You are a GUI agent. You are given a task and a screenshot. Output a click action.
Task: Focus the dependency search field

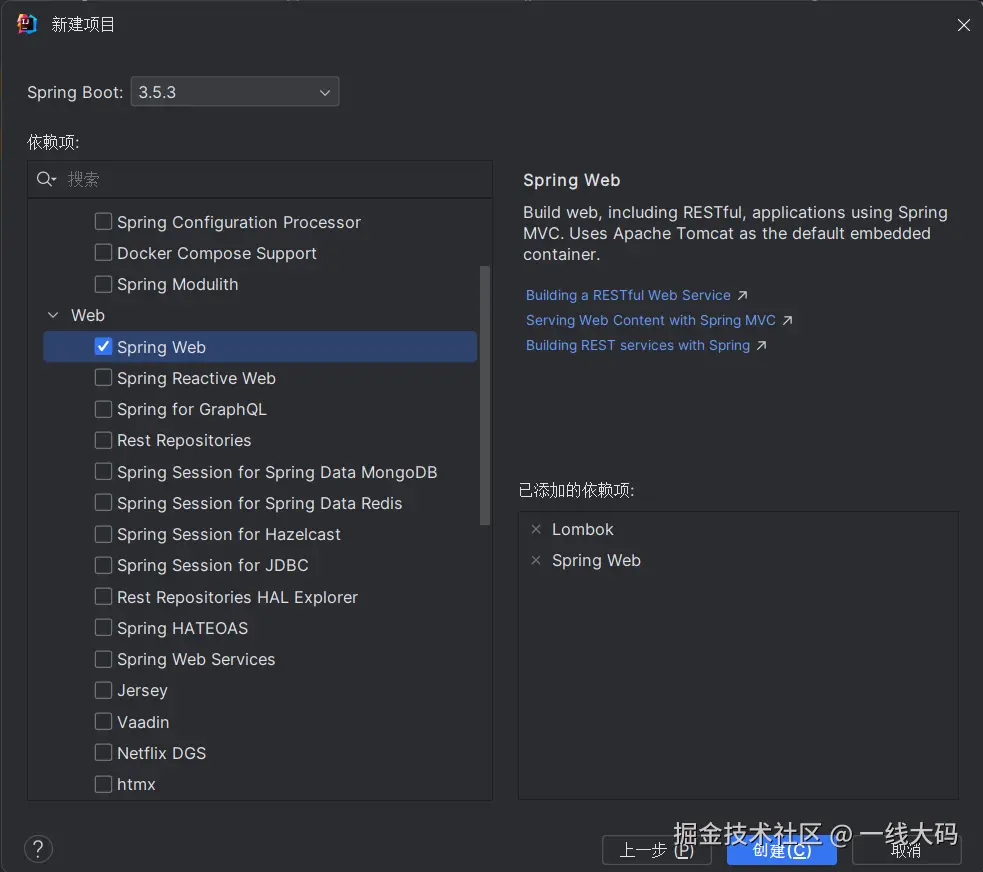[260, 179]
